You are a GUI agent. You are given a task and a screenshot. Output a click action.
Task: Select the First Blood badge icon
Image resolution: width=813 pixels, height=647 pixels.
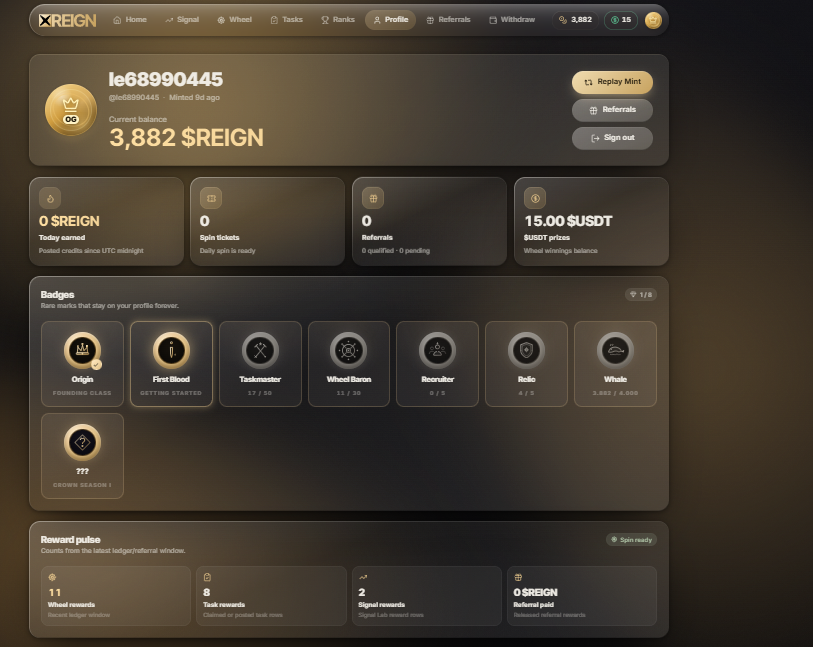click(x=171, y=350)
